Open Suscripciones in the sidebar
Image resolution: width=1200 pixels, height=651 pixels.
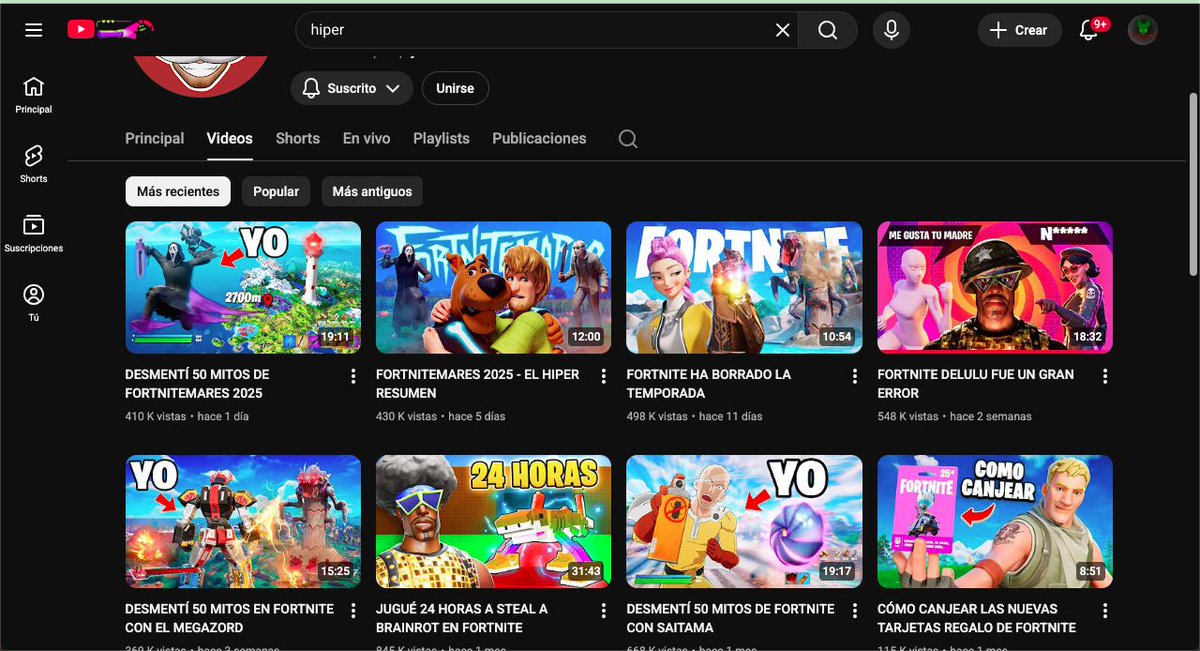[34, 234]
